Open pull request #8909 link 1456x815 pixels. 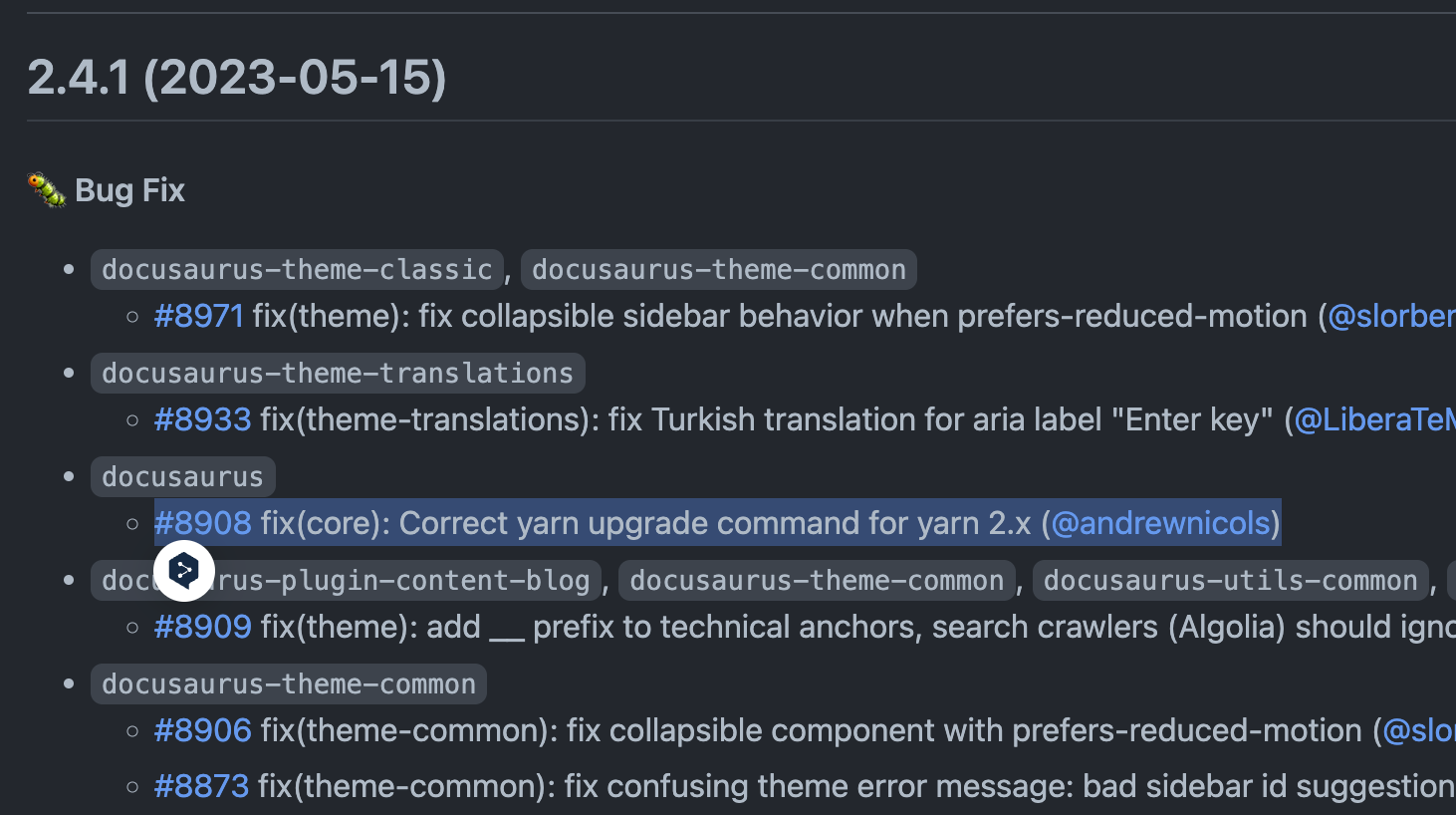[202, 627]
